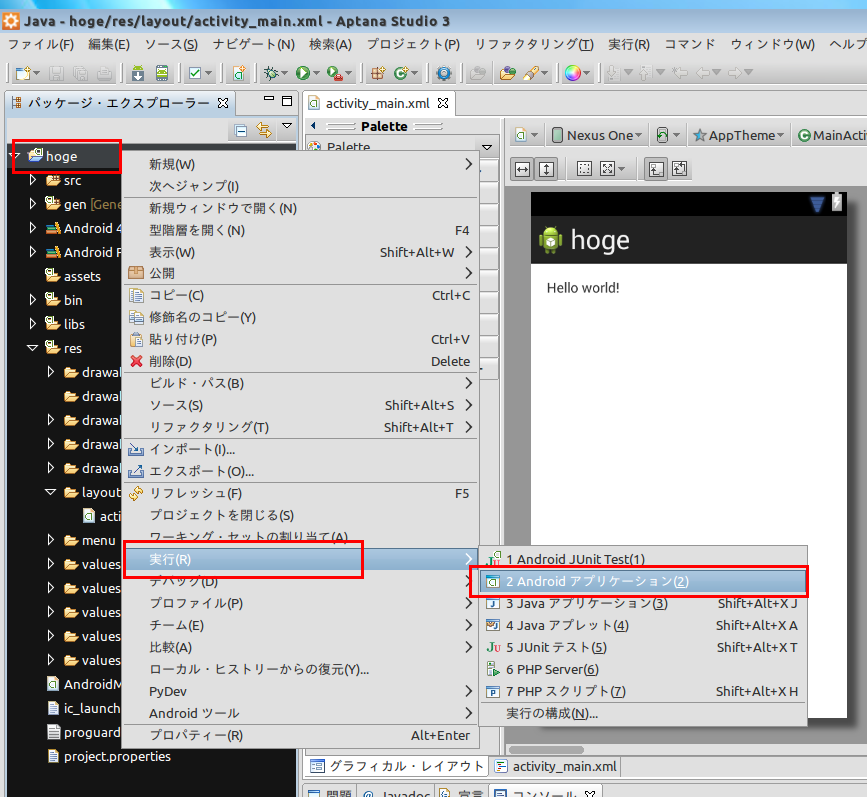Screen dimensions: 867x797
Task: Maximize the Package Explorer panel
Action: [x=287, y=101]
